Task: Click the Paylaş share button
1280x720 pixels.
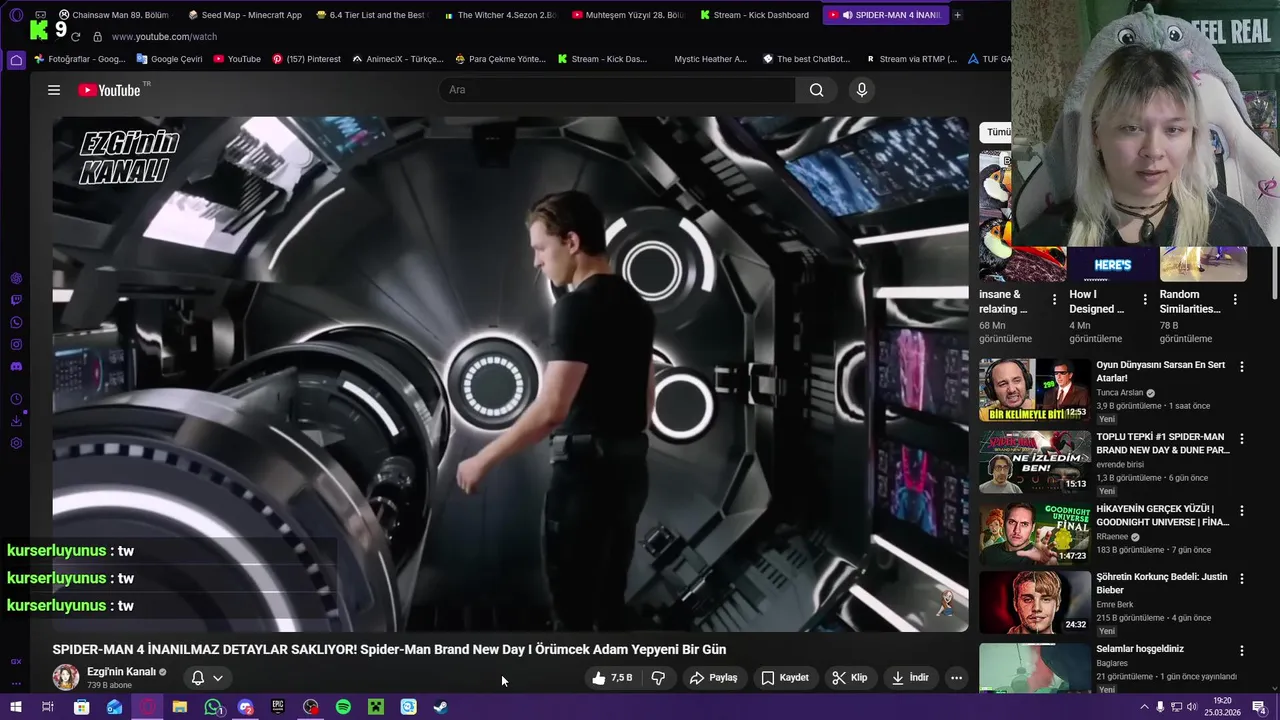Action: tap(713, 678)
